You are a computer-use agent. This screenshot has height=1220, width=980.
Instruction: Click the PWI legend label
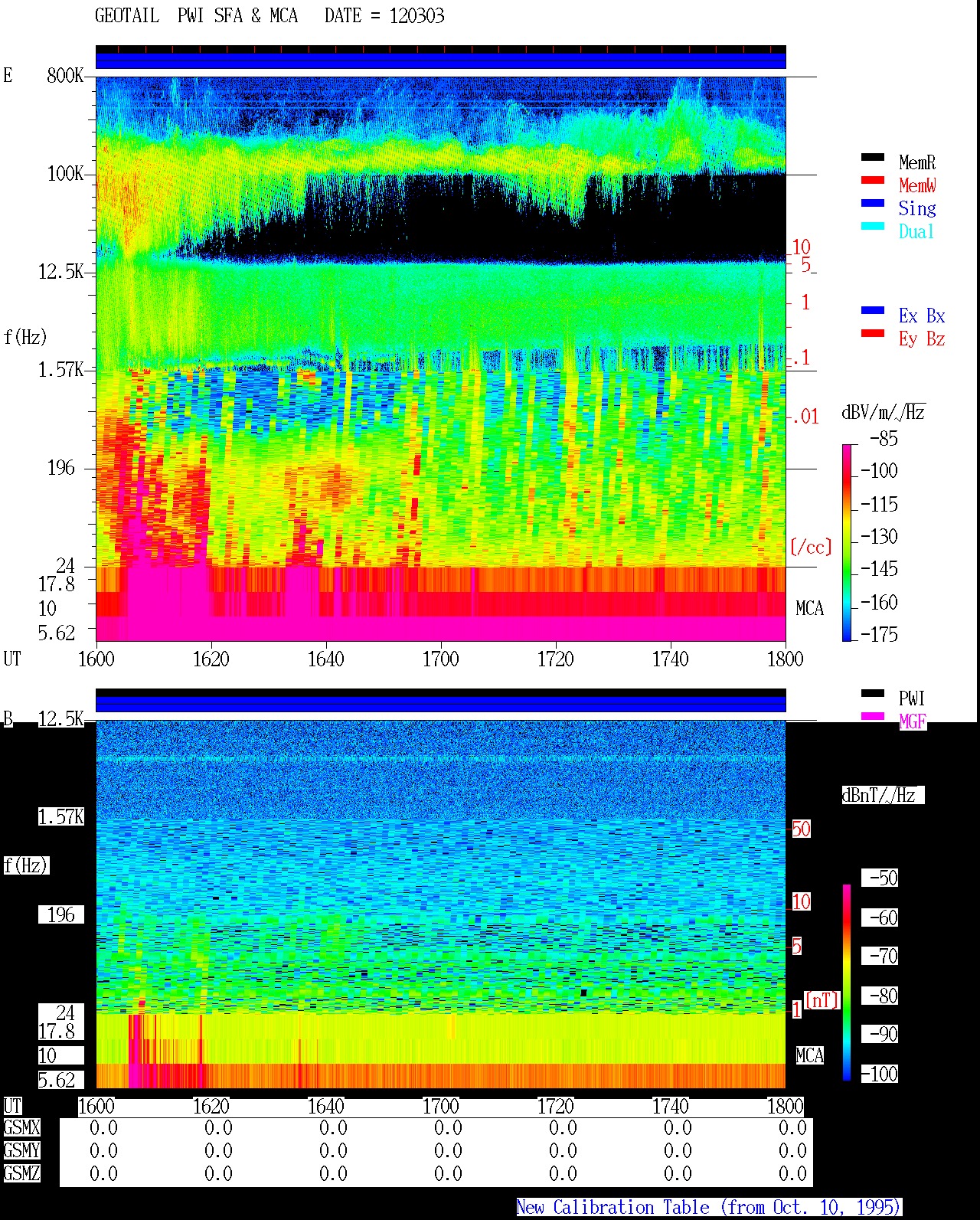tap(912, 698)
